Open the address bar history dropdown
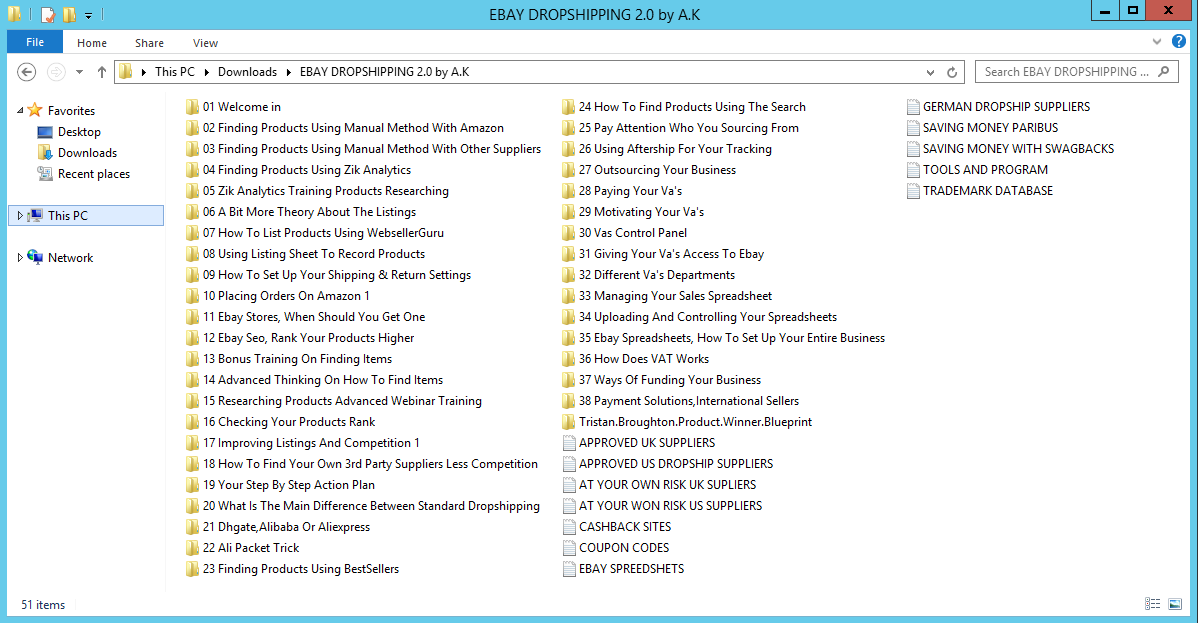The image size is (1198, 623). (930, 73)
